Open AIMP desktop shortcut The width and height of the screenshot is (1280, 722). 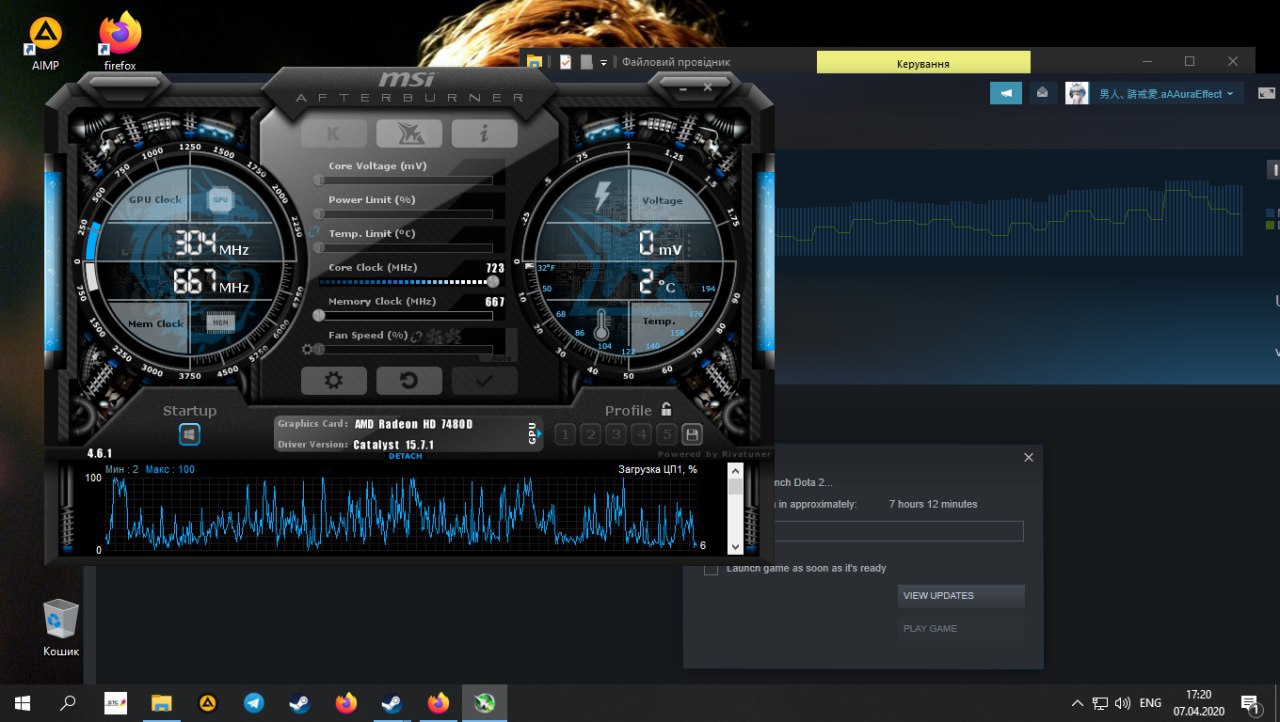point(45,44)
